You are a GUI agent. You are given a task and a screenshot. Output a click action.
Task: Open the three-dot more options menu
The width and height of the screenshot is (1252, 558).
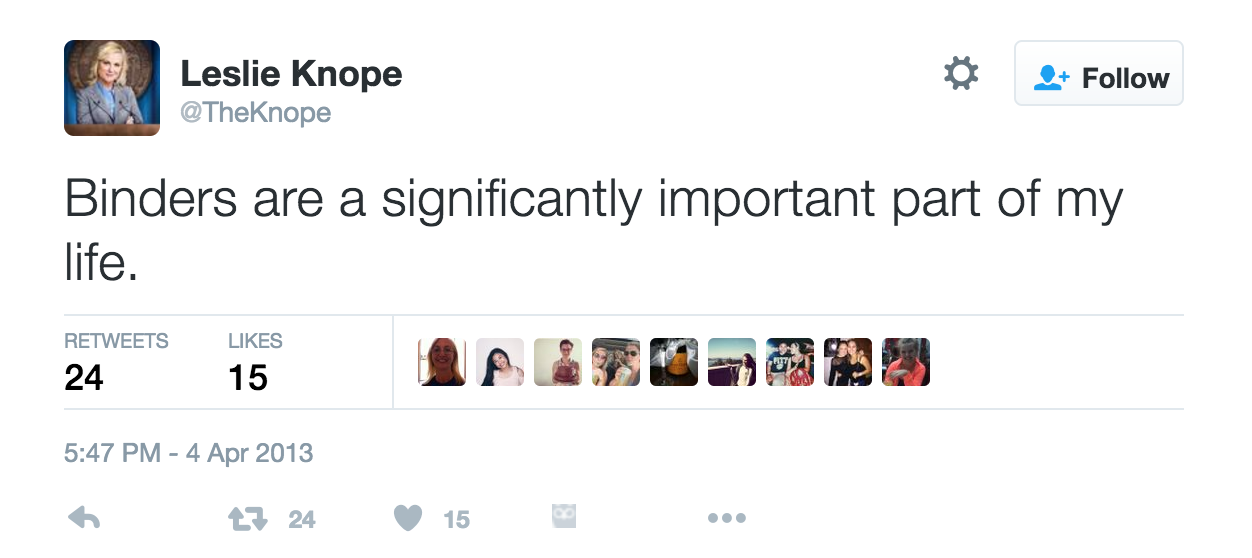tap(726, 518)
